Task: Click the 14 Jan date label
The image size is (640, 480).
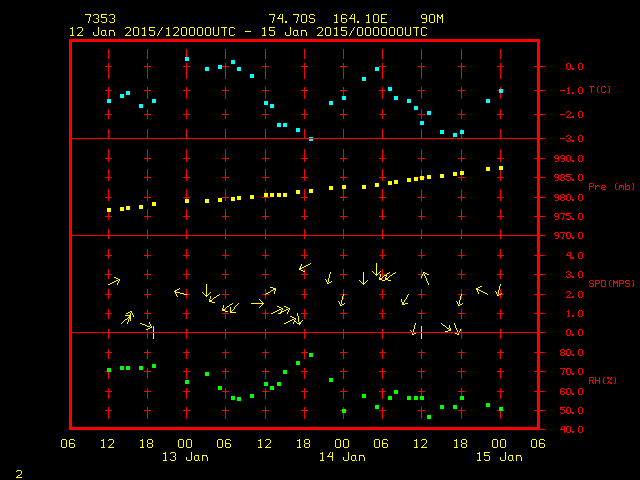Action: click(x=342, y=457)
